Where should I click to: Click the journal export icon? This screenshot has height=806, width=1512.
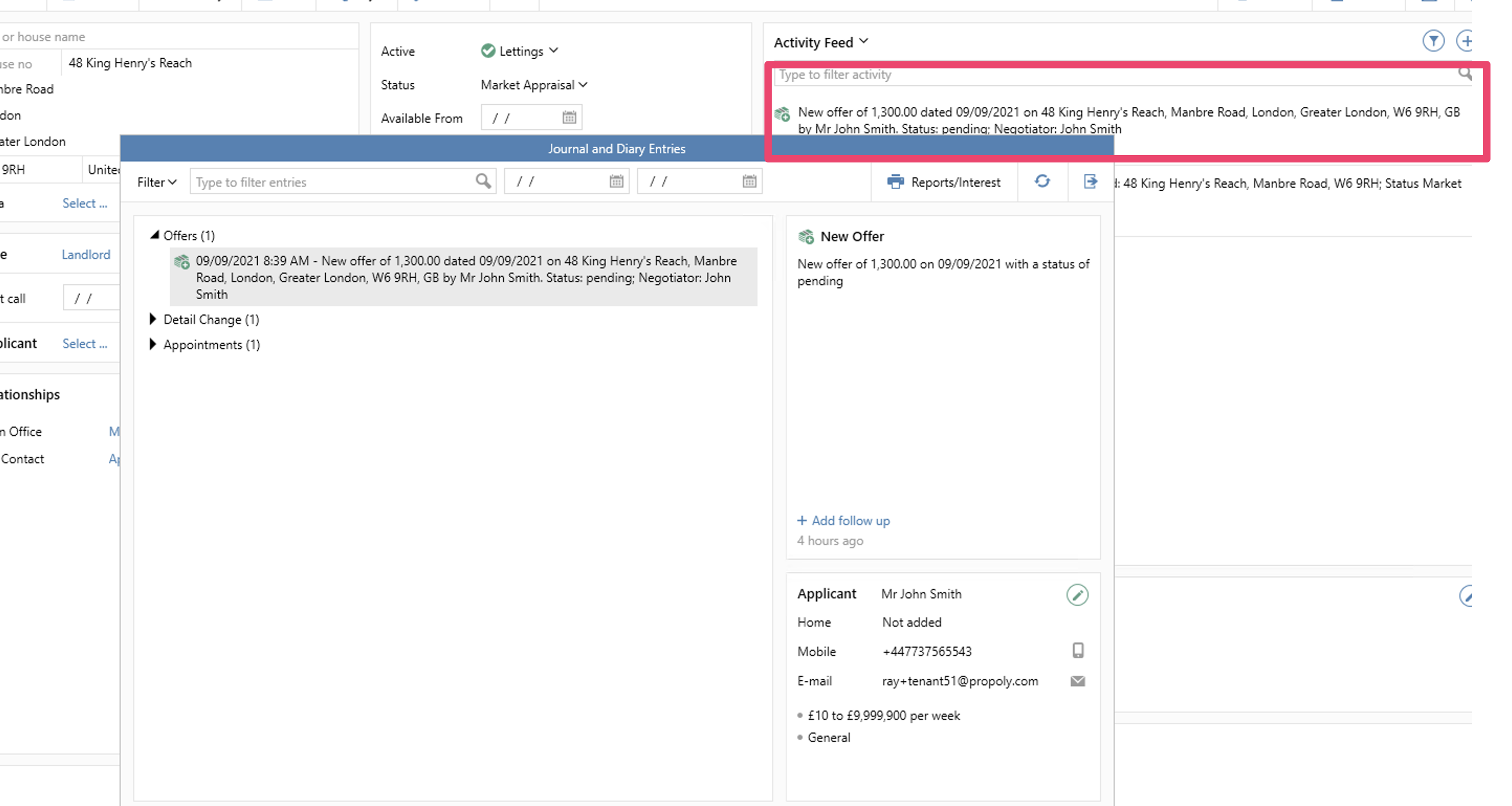[x=1090, y=181]
